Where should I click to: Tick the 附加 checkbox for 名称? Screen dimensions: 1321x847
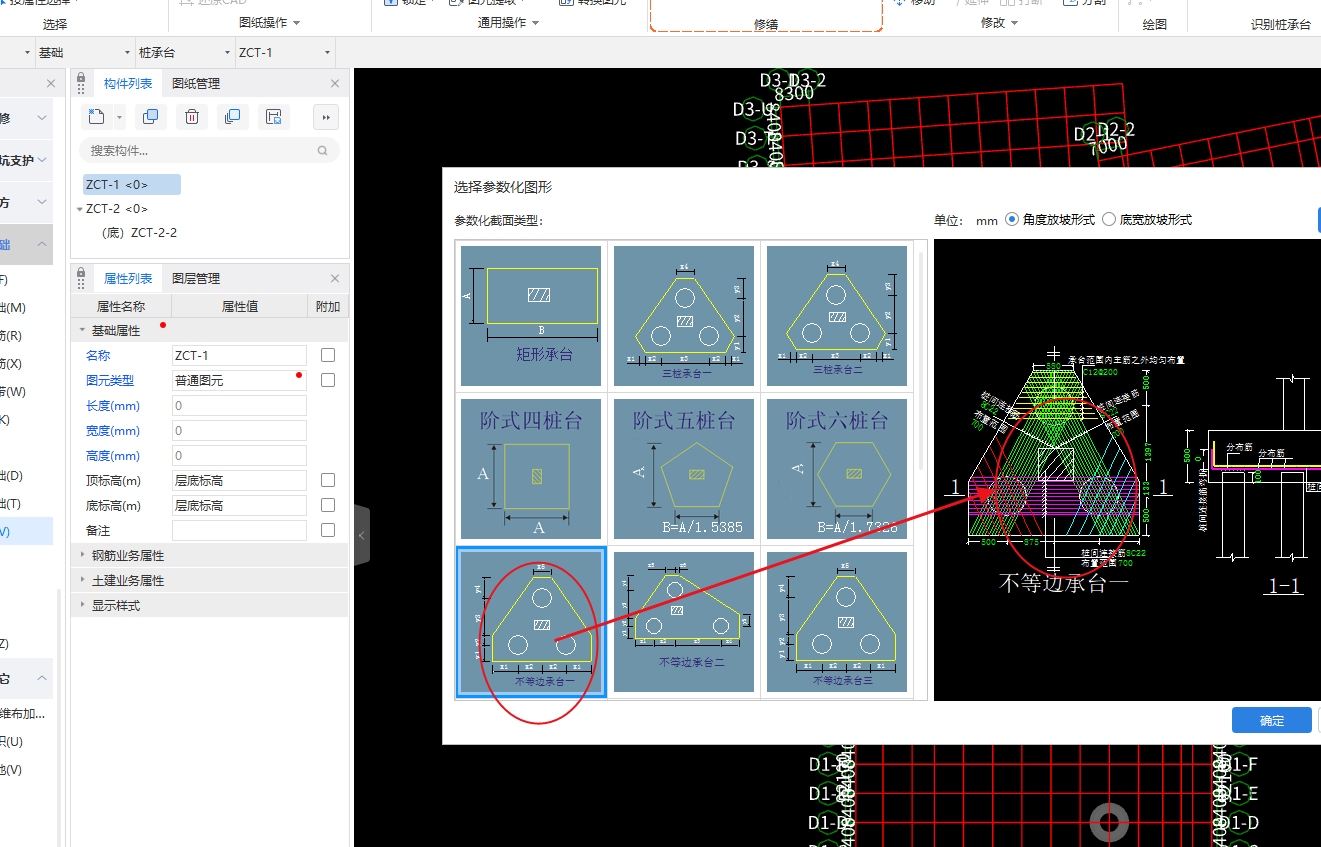(x=328, y=356)
